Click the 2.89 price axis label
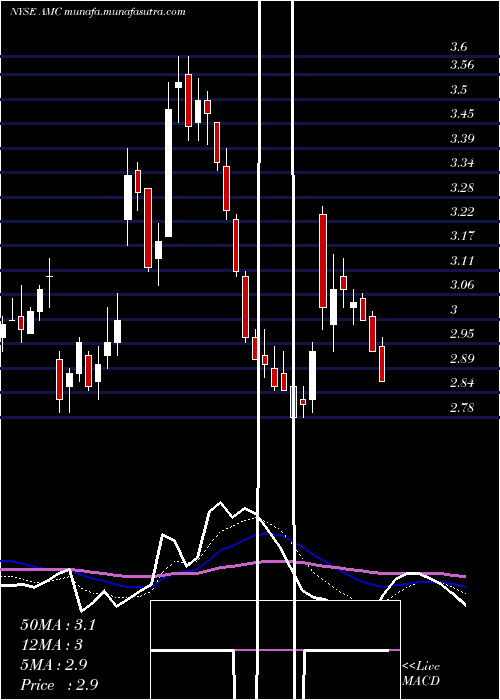Screen dimensions: 500x700 point(462,358)
